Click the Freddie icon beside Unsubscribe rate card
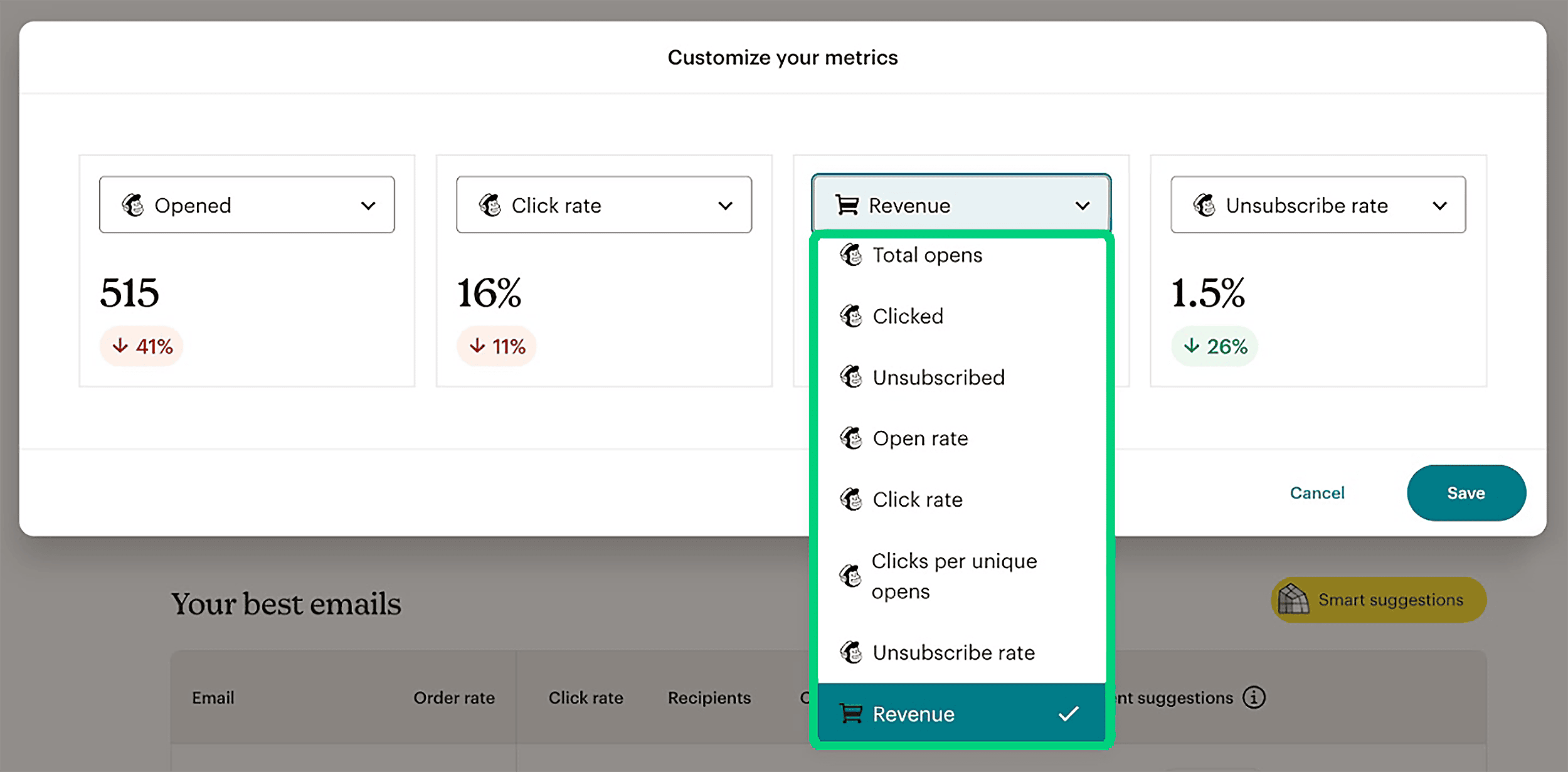 1205,204
